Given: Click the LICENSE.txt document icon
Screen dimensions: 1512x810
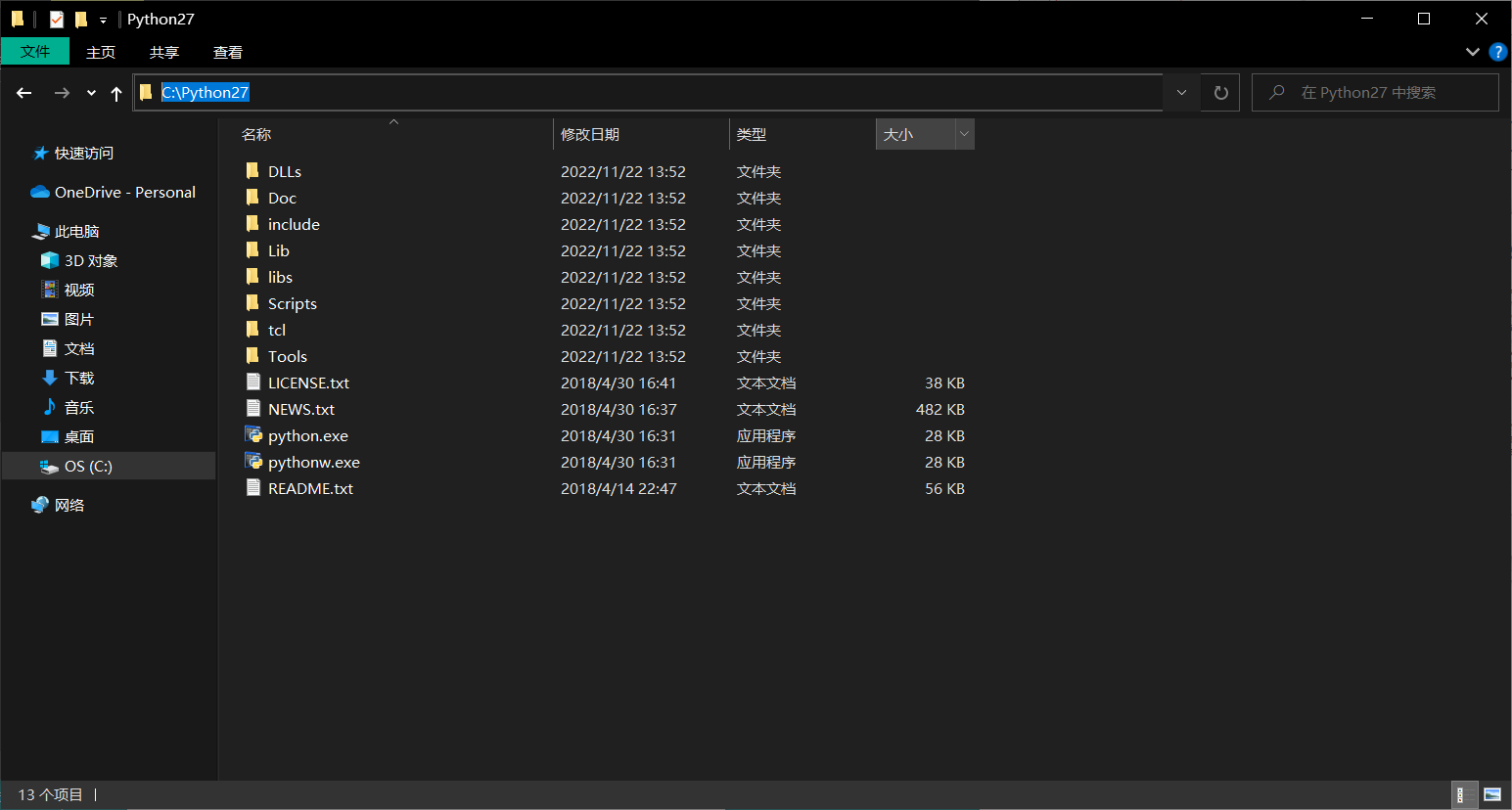Looking at the screenshot, I should pos(253,382).
